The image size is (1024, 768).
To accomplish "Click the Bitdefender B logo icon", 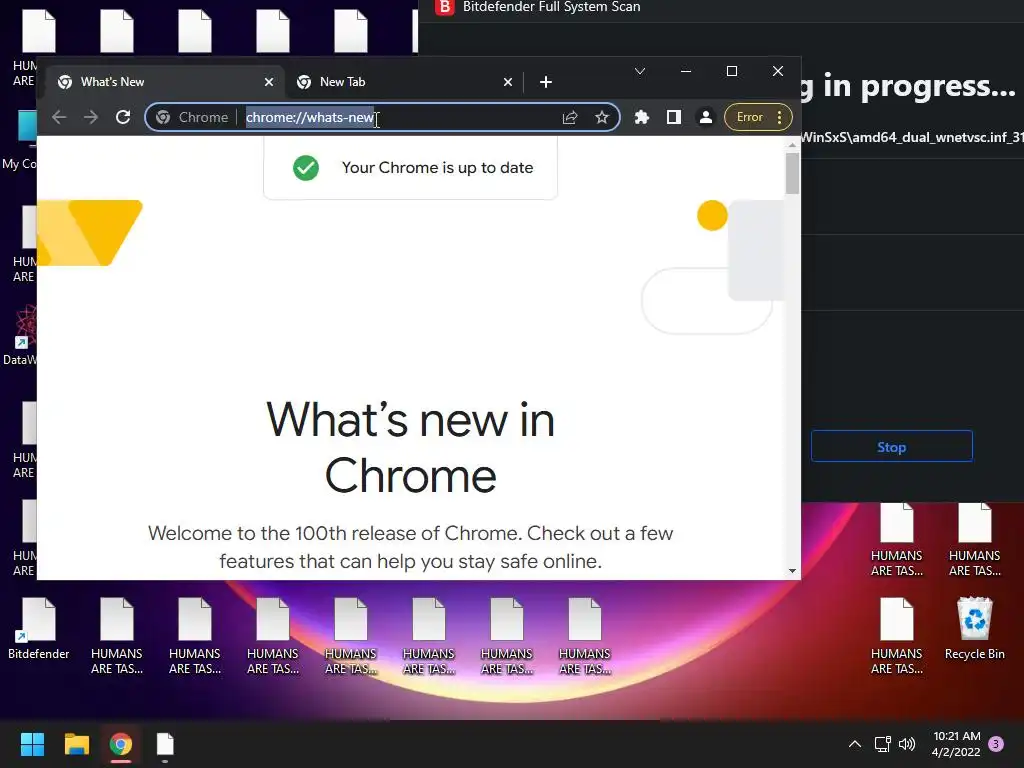I will click(x=444, y=7).
